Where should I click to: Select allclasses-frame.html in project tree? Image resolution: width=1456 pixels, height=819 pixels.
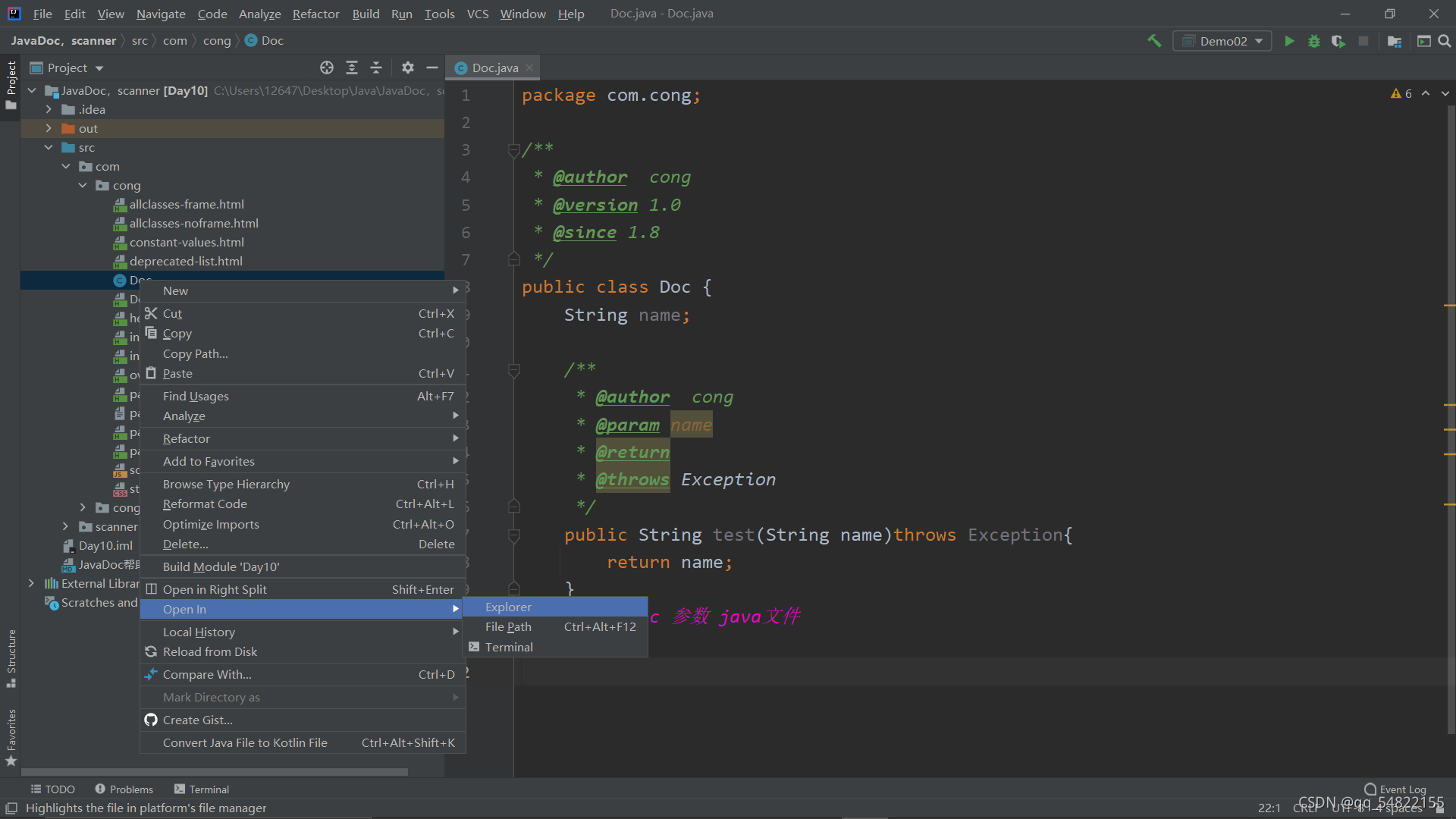[187, 205]
